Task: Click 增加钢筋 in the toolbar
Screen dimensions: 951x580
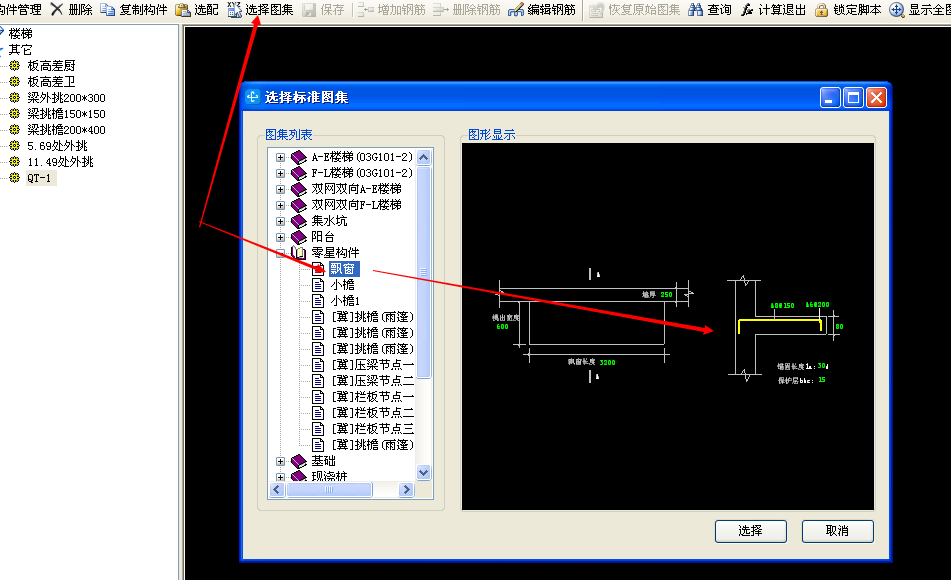Action: click(x=392, y=10)
